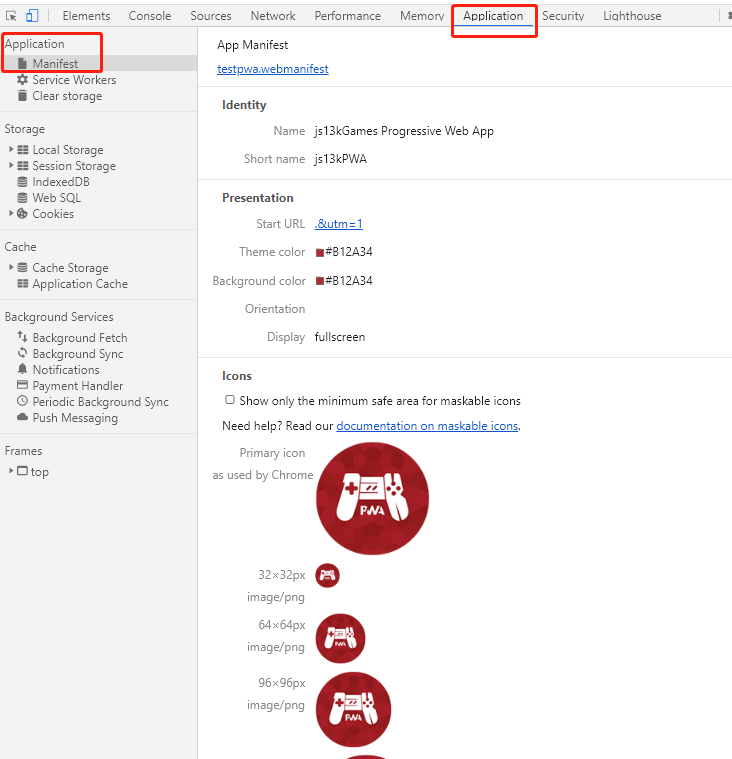Click the Clear storage trash icon

22,95
